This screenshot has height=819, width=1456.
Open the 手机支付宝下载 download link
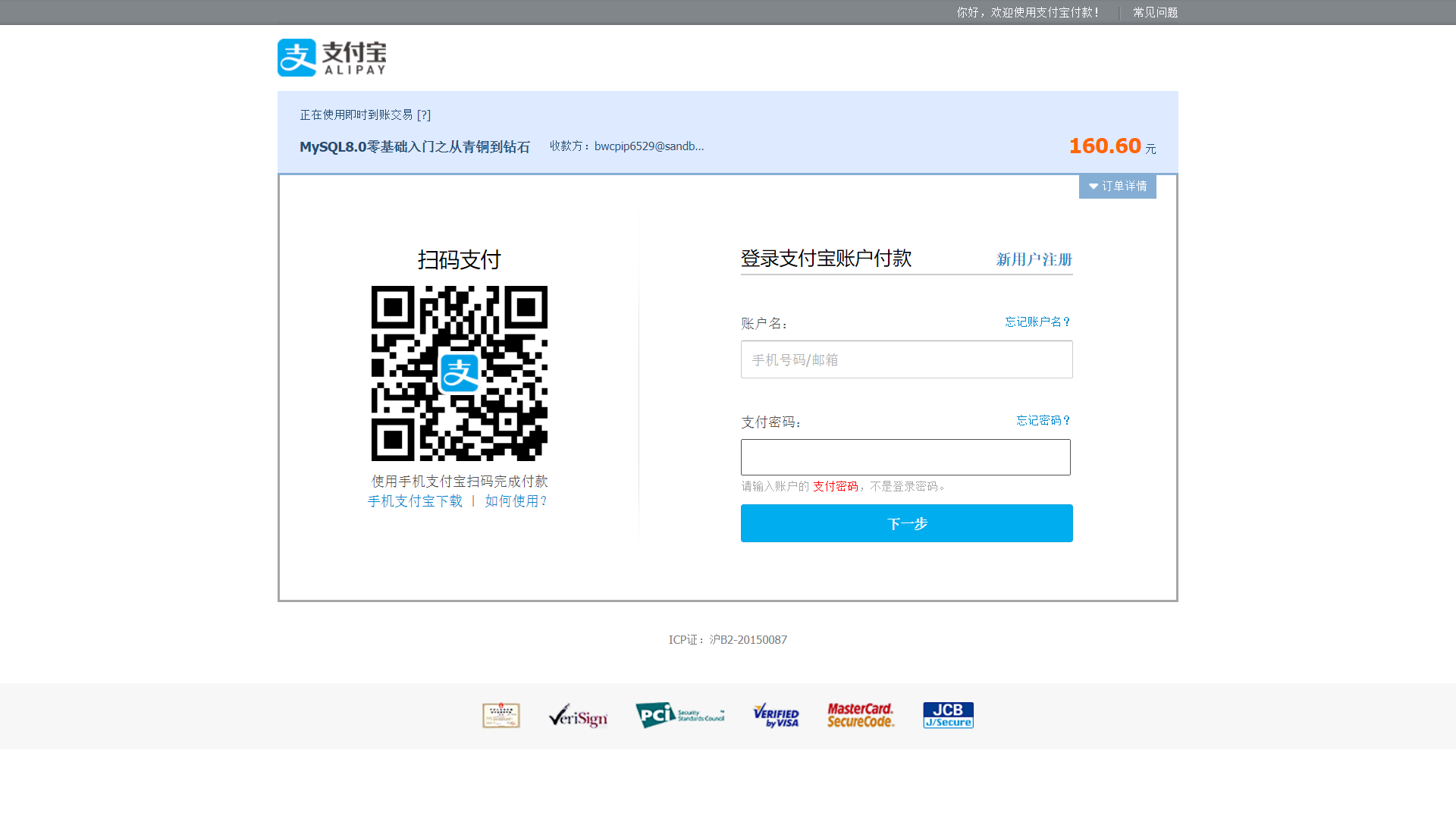[x=415, y=501]
